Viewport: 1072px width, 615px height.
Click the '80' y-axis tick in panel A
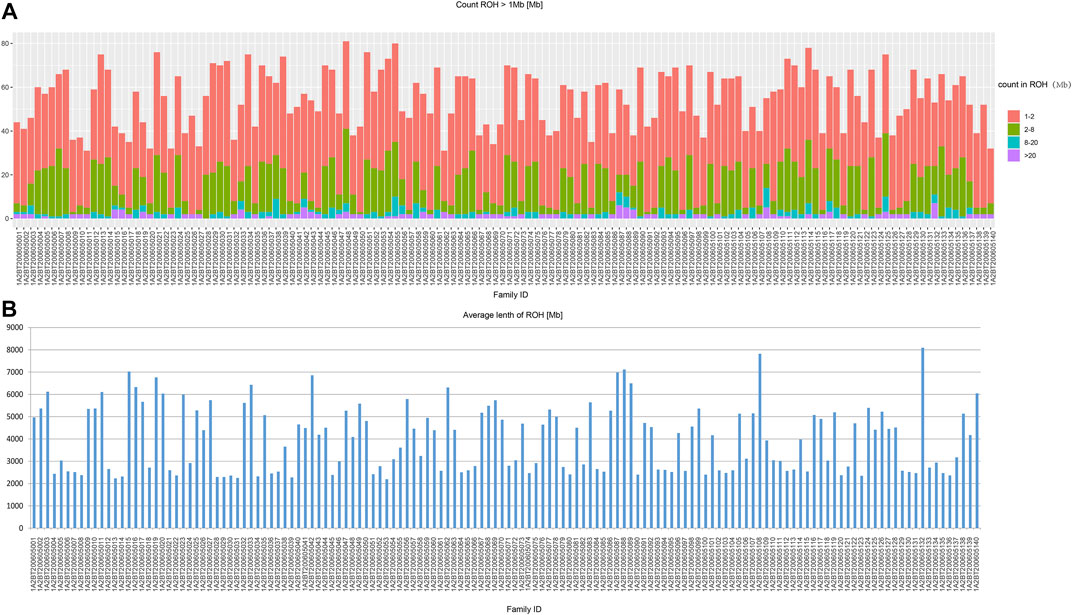(5, 44)
